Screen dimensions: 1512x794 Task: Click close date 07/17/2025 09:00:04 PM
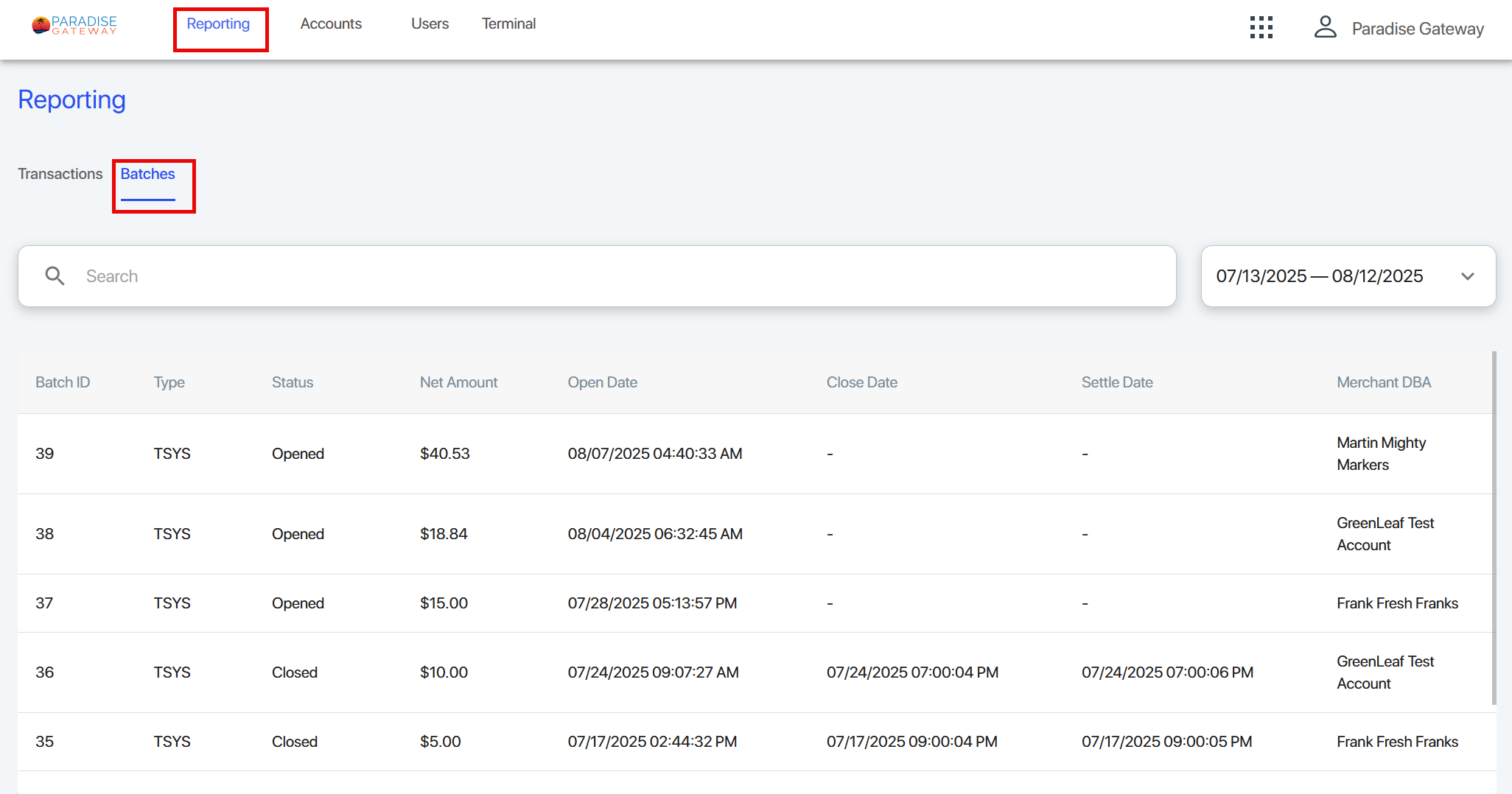[911, 742]
